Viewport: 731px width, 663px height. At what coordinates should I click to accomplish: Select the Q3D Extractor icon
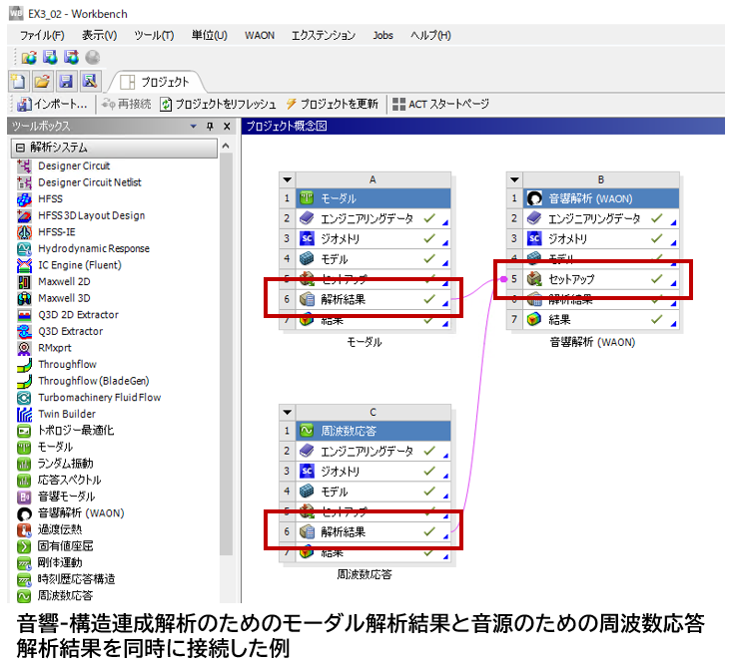pos(24,332)
